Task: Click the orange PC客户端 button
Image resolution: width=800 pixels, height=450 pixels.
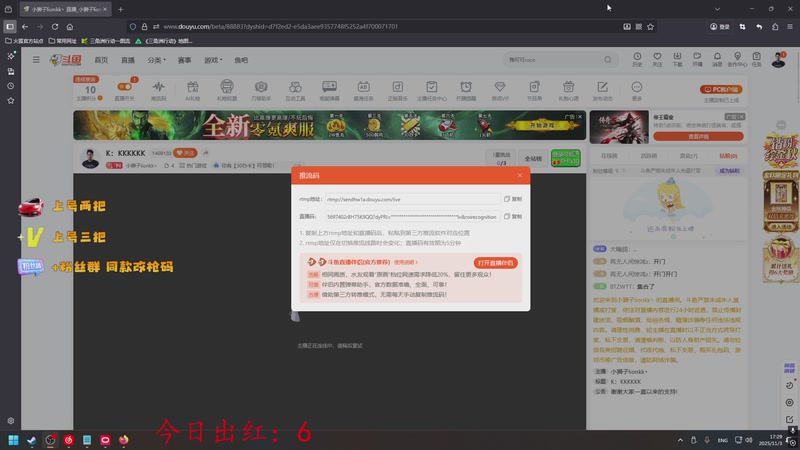Action: click(x=721, y=89)
